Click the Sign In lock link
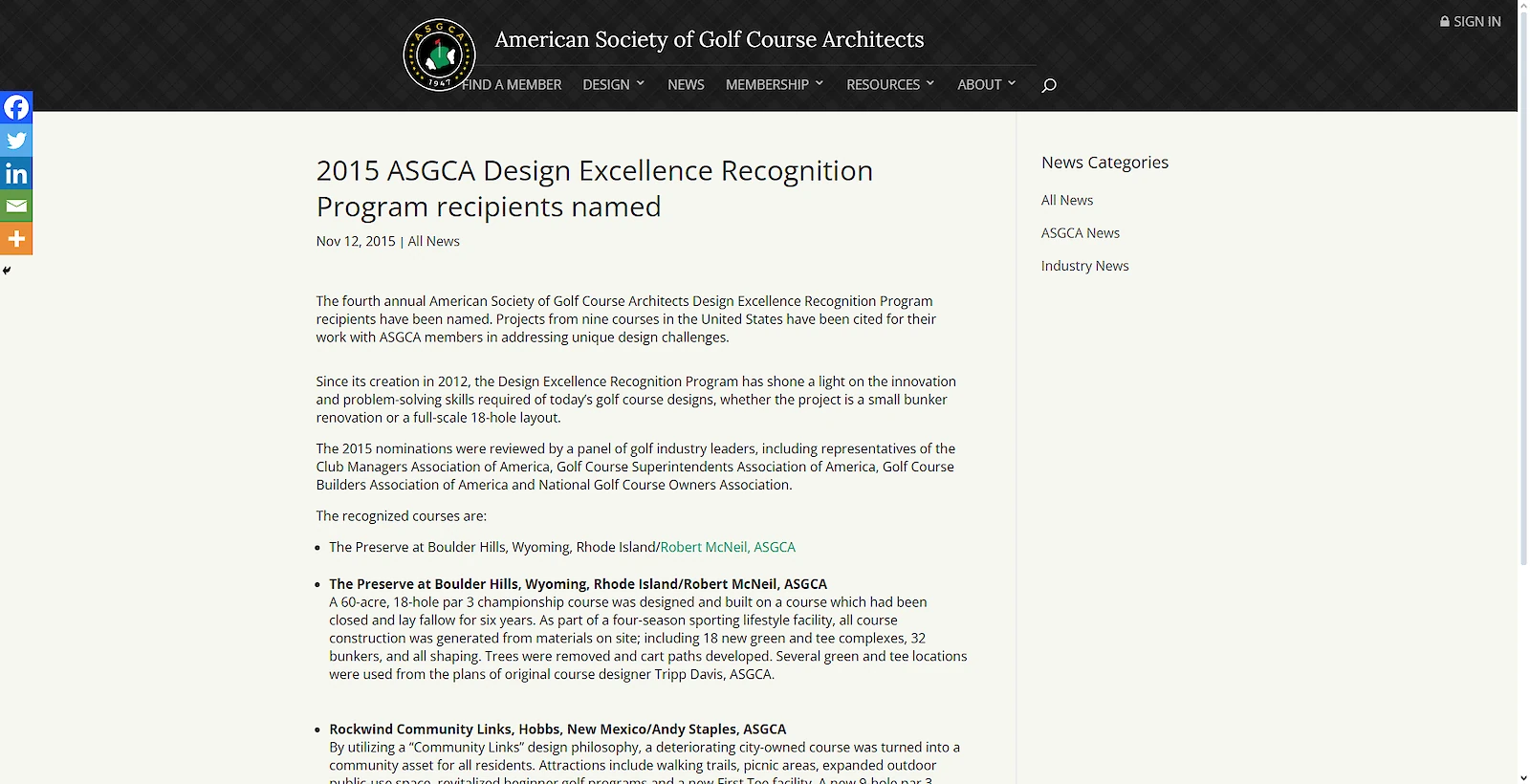The image size is (1530, 784). [x=1471, y=21]
